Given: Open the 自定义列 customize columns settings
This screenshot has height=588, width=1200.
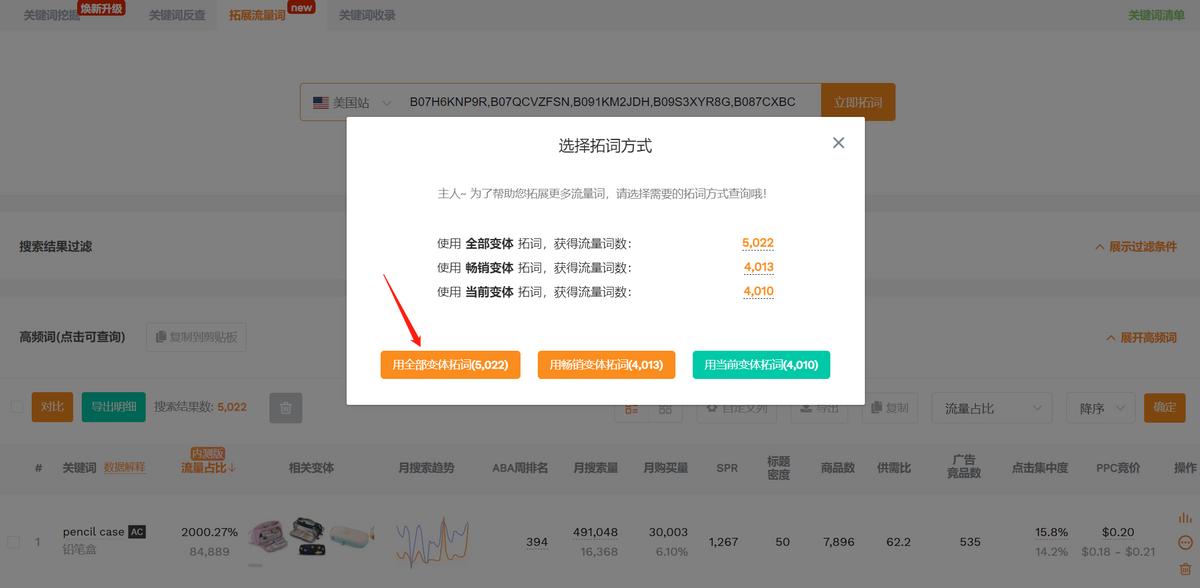Looking at the screenshot, I should pyautogui.click(x=737, y=408).
